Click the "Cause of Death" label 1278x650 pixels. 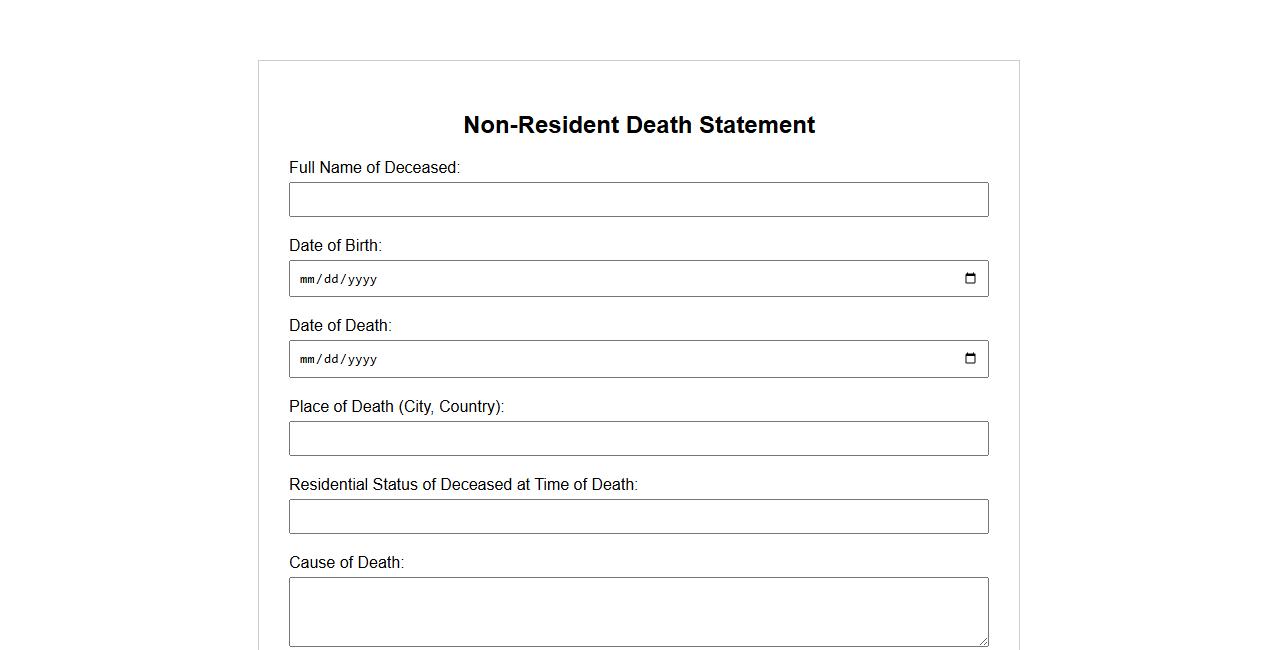click(346, 563)
